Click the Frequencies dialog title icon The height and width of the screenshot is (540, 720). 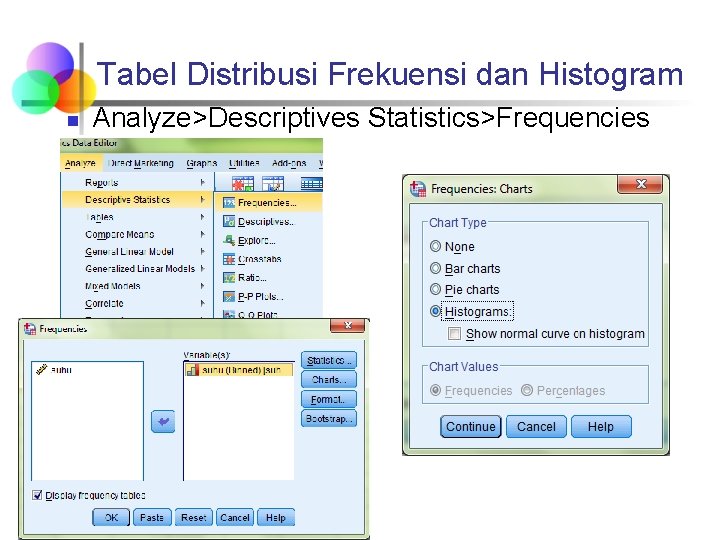pos(30,328)
